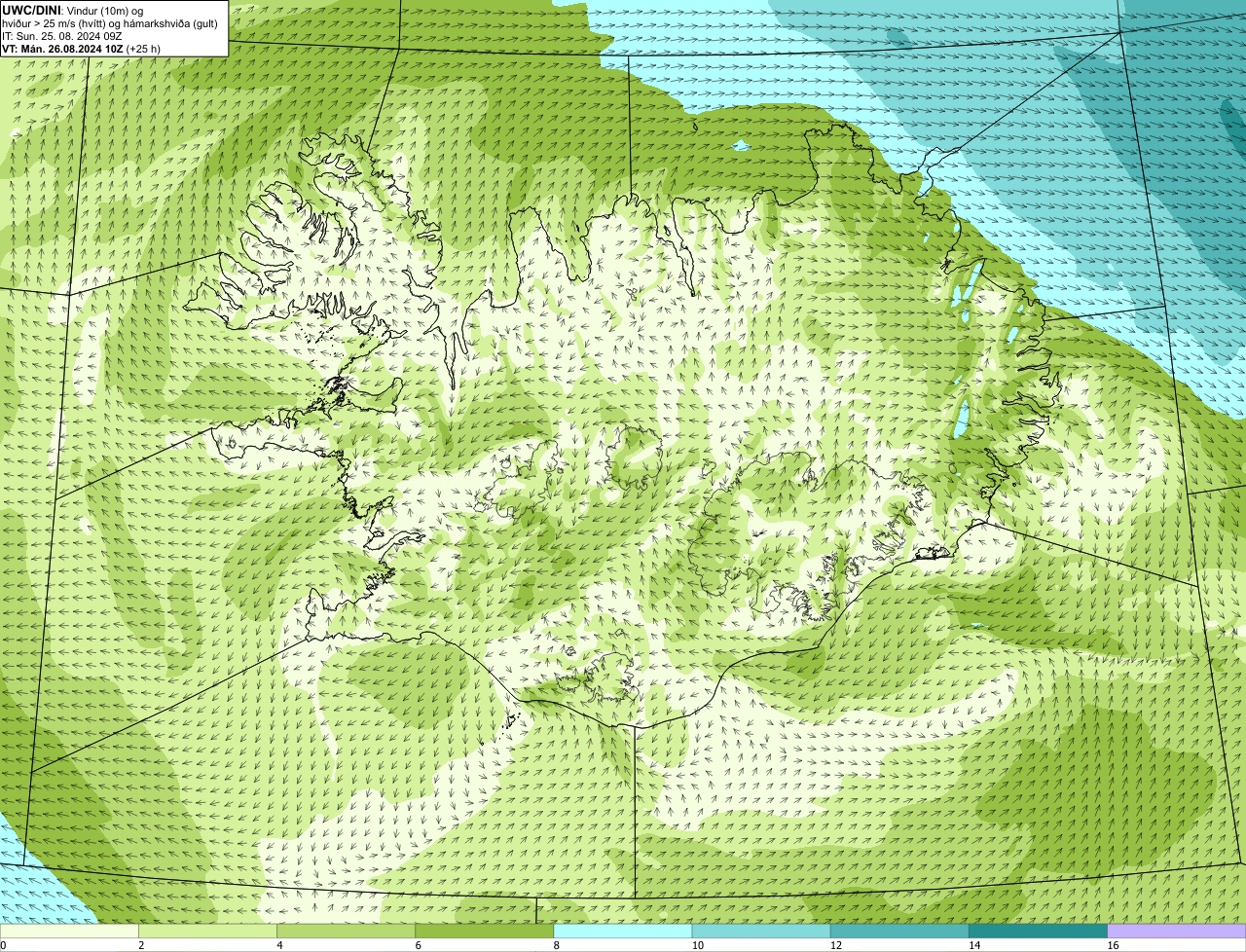1246x952 pixels.
Task: Click the legend value label '14'
Action: pyautogui.click(x=974, y=945)
